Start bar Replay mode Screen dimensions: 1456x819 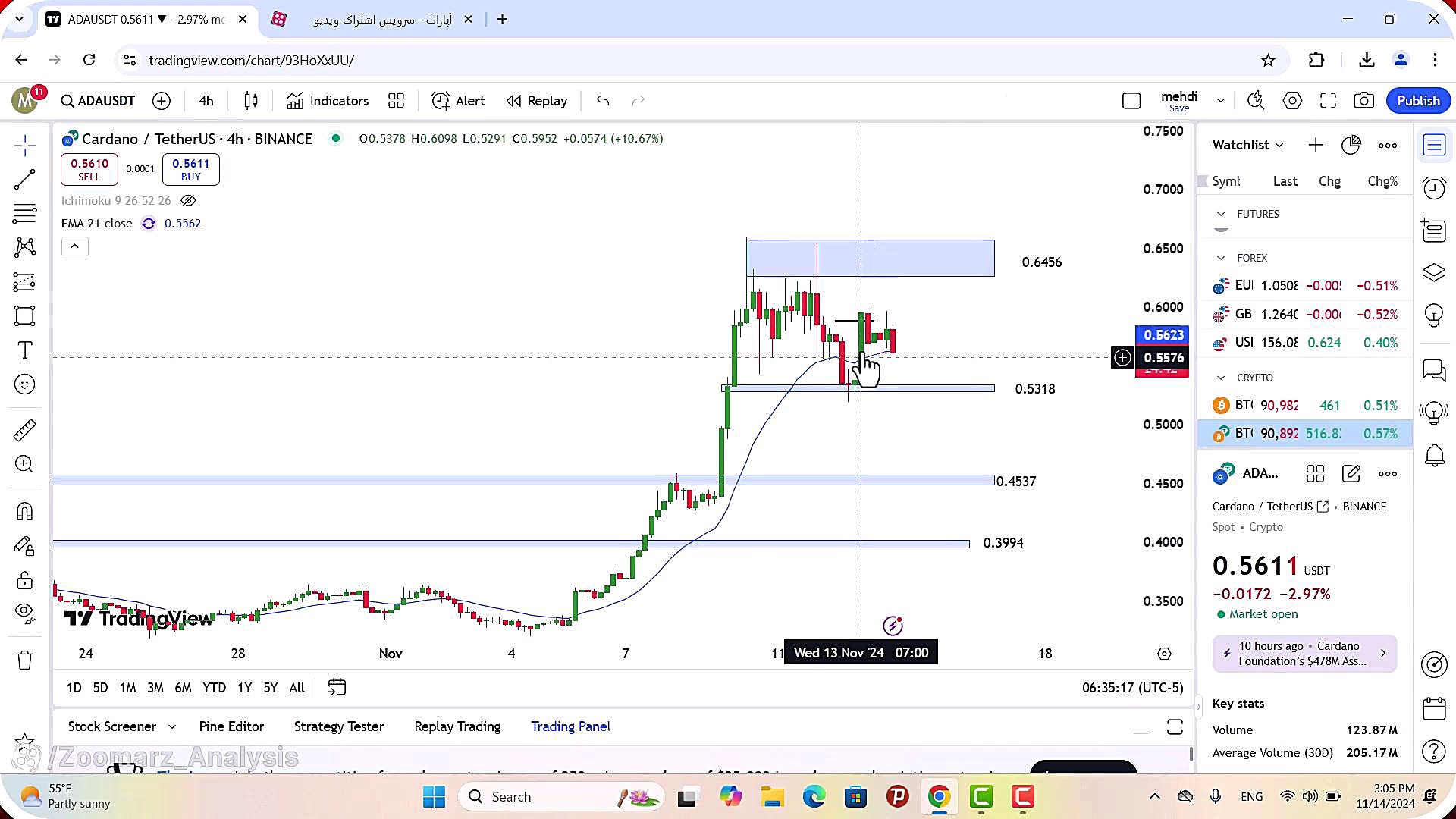[x=537, y=101]
